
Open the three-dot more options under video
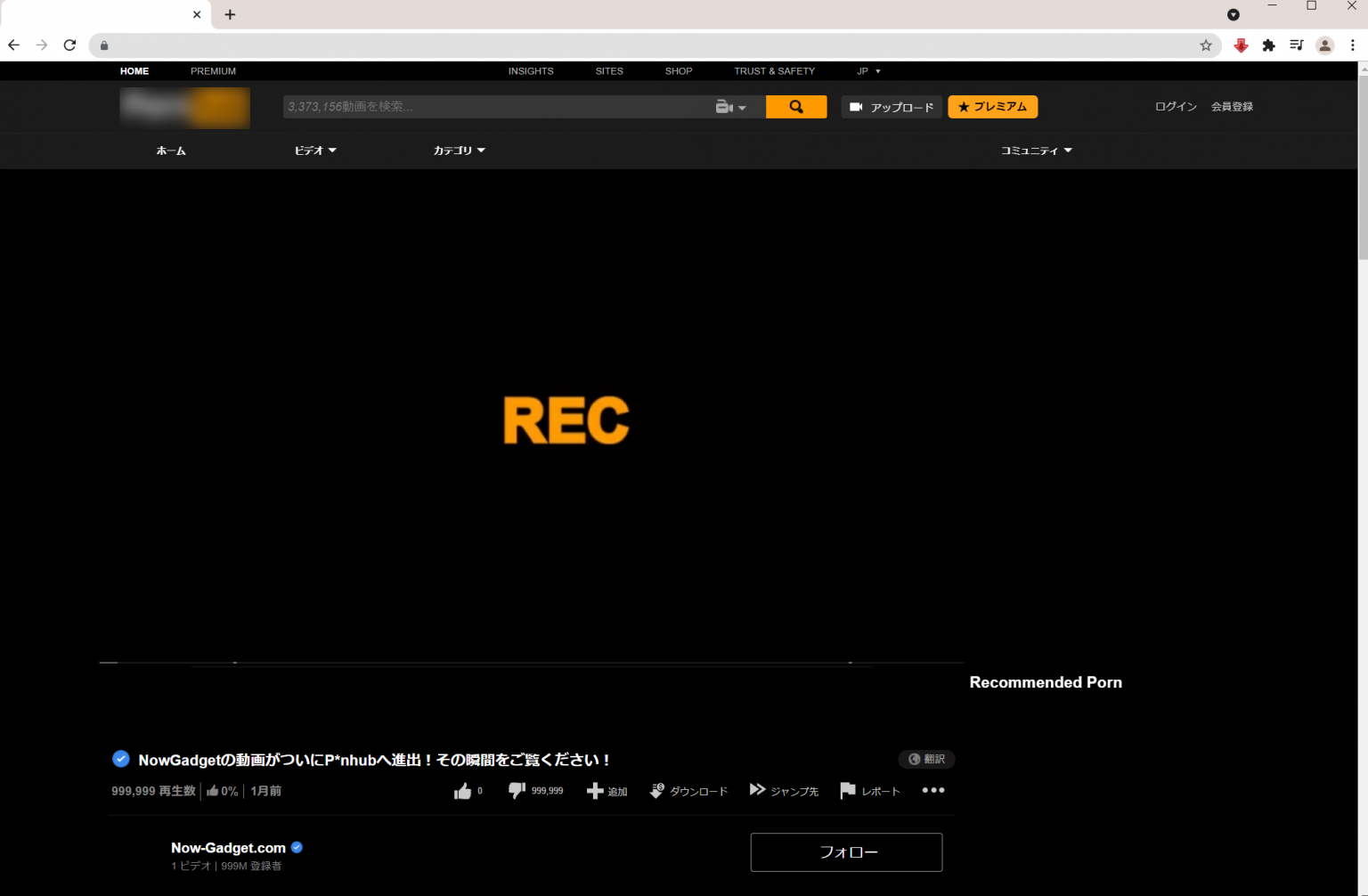[x=933, y=790]
